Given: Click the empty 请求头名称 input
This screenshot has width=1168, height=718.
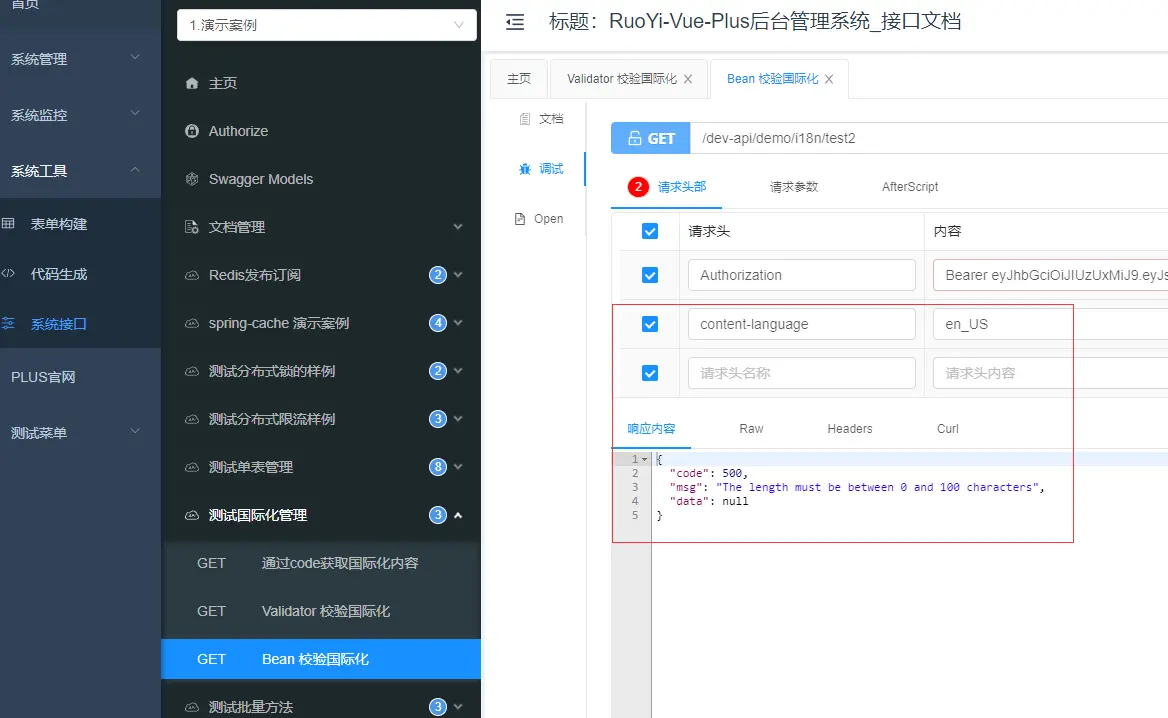Looking at the screenshot, I should 802,373.
